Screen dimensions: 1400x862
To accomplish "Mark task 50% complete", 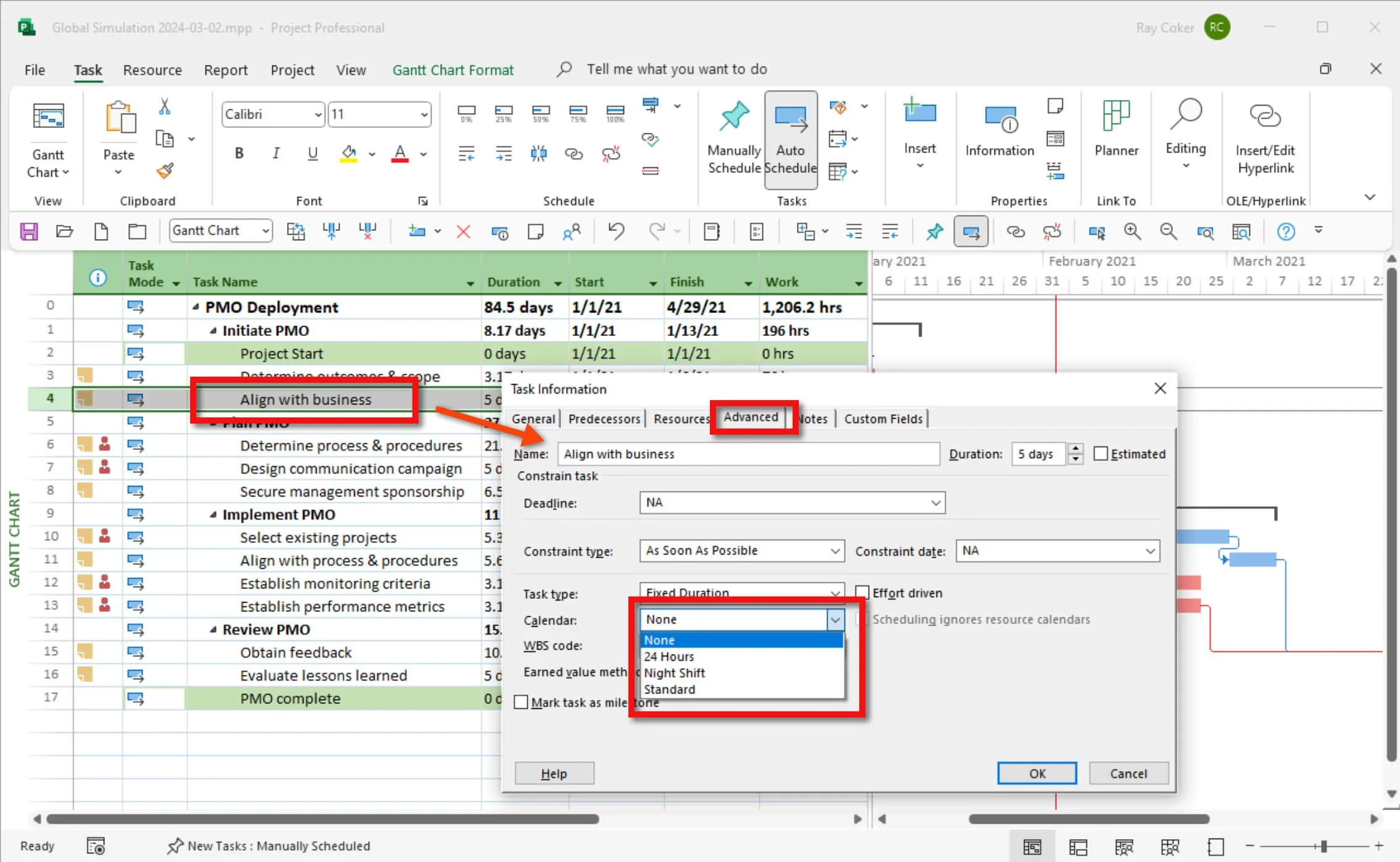I will pos(541,114).
